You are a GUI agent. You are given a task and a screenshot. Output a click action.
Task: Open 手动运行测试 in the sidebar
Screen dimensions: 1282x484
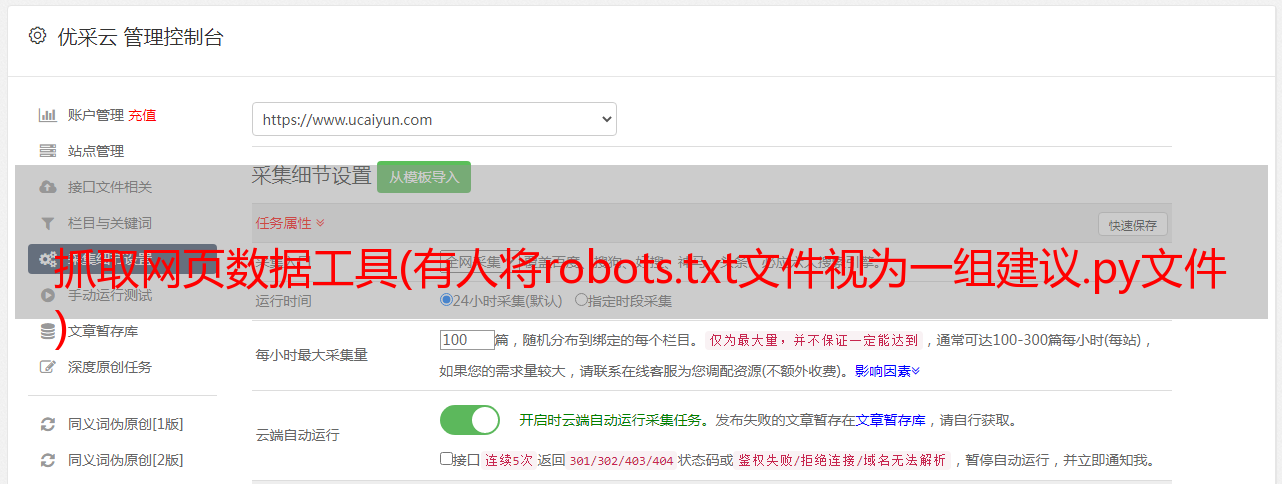click(x=110, y=295)
